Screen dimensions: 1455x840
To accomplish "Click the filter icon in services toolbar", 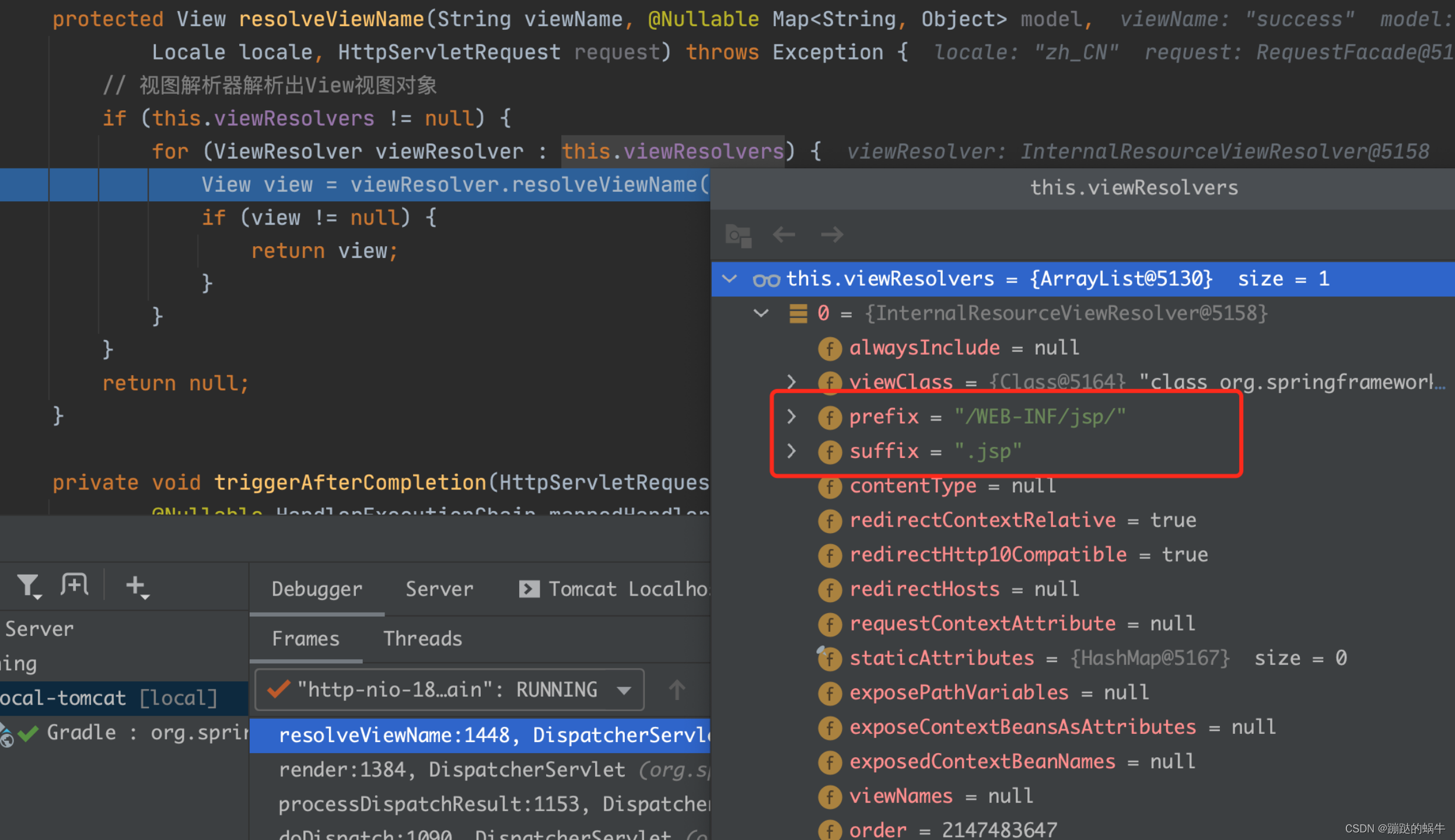I will [x=28, y=586].
